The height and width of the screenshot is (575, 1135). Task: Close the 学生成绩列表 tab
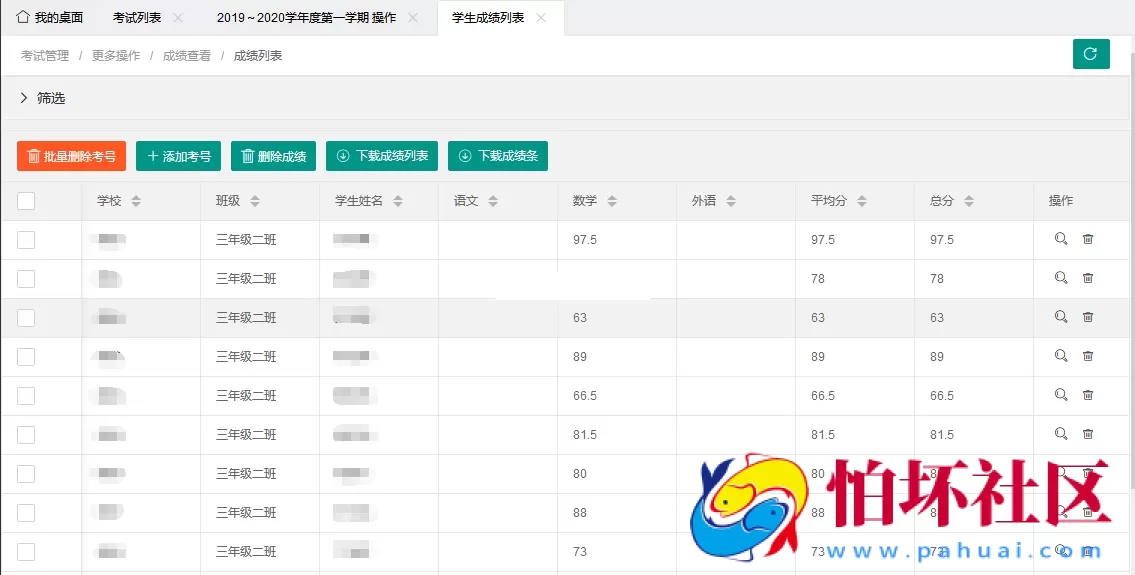pyautogui.click(x=541, y=17)
